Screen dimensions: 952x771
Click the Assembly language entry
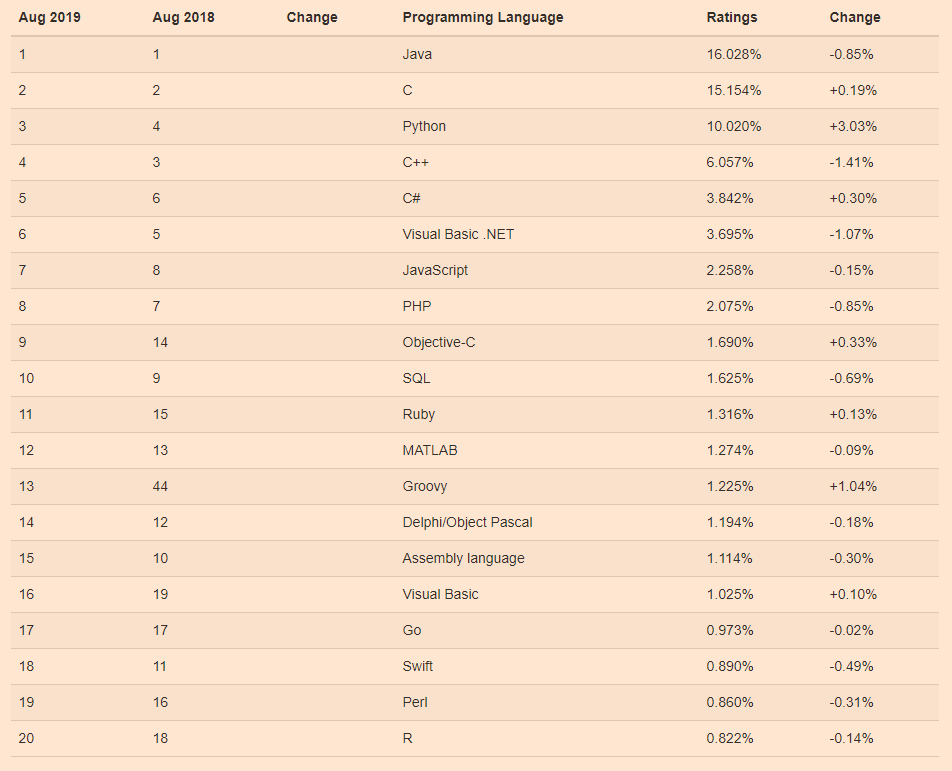(x=463, y=558)
